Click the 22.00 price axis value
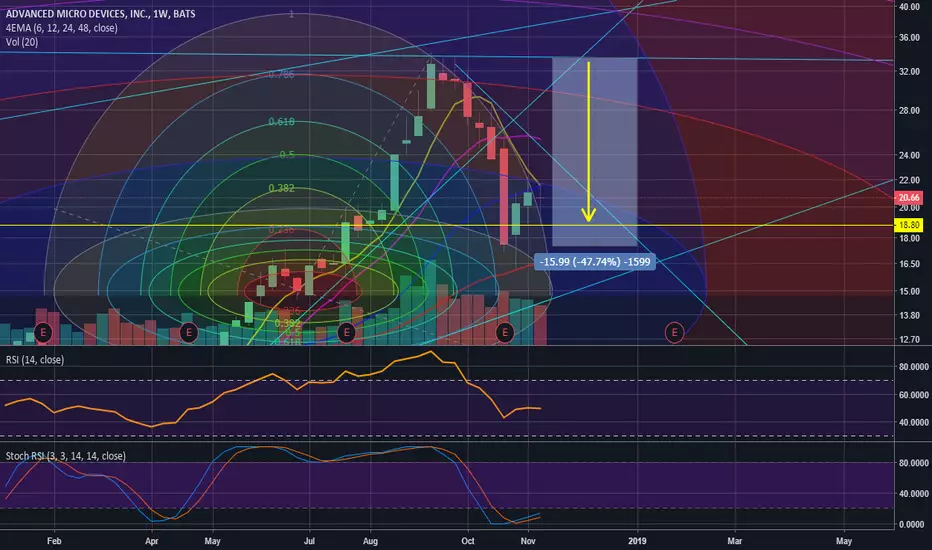932x550 pixels. click(x=909, y=180)
